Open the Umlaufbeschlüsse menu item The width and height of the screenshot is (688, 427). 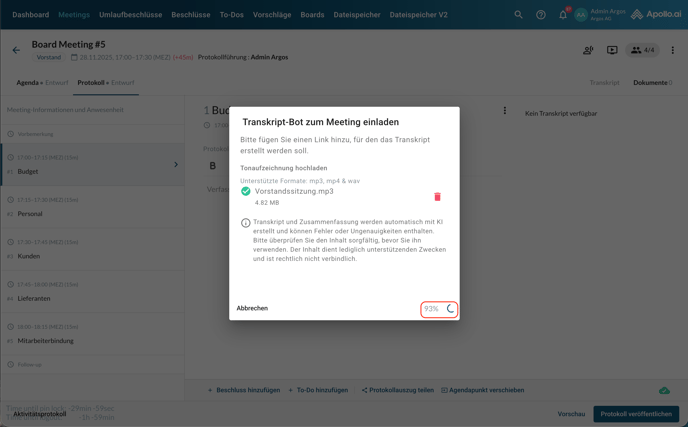tap(130, 15)
